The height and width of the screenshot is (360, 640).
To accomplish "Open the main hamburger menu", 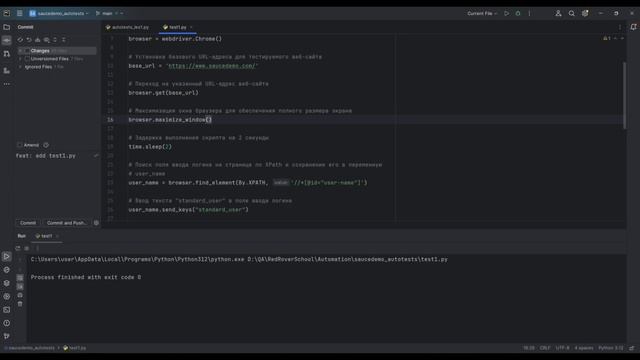I will tap(20, 13).
